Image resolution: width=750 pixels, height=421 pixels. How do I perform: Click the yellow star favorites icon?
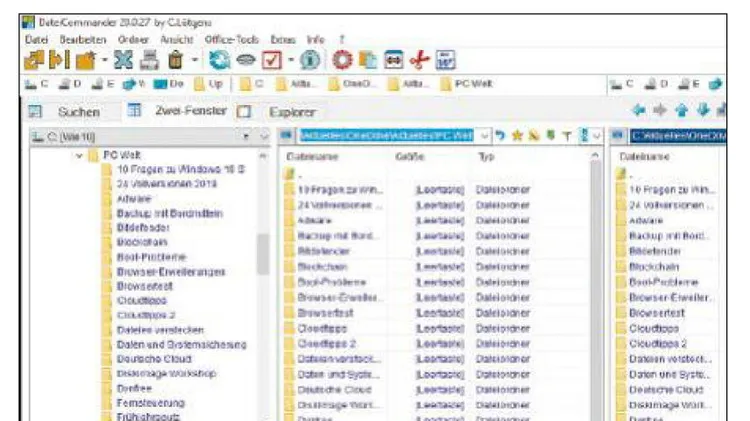point(517,136)
